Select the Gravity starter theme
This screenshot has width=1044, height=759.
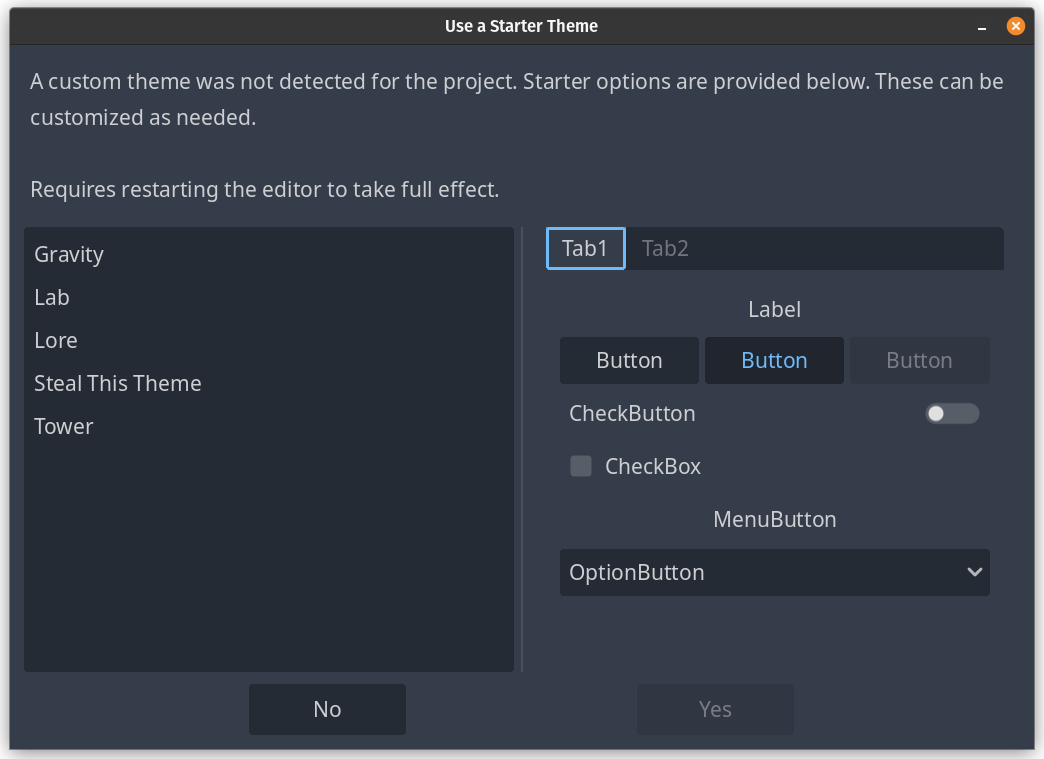[x=69, y=255]
